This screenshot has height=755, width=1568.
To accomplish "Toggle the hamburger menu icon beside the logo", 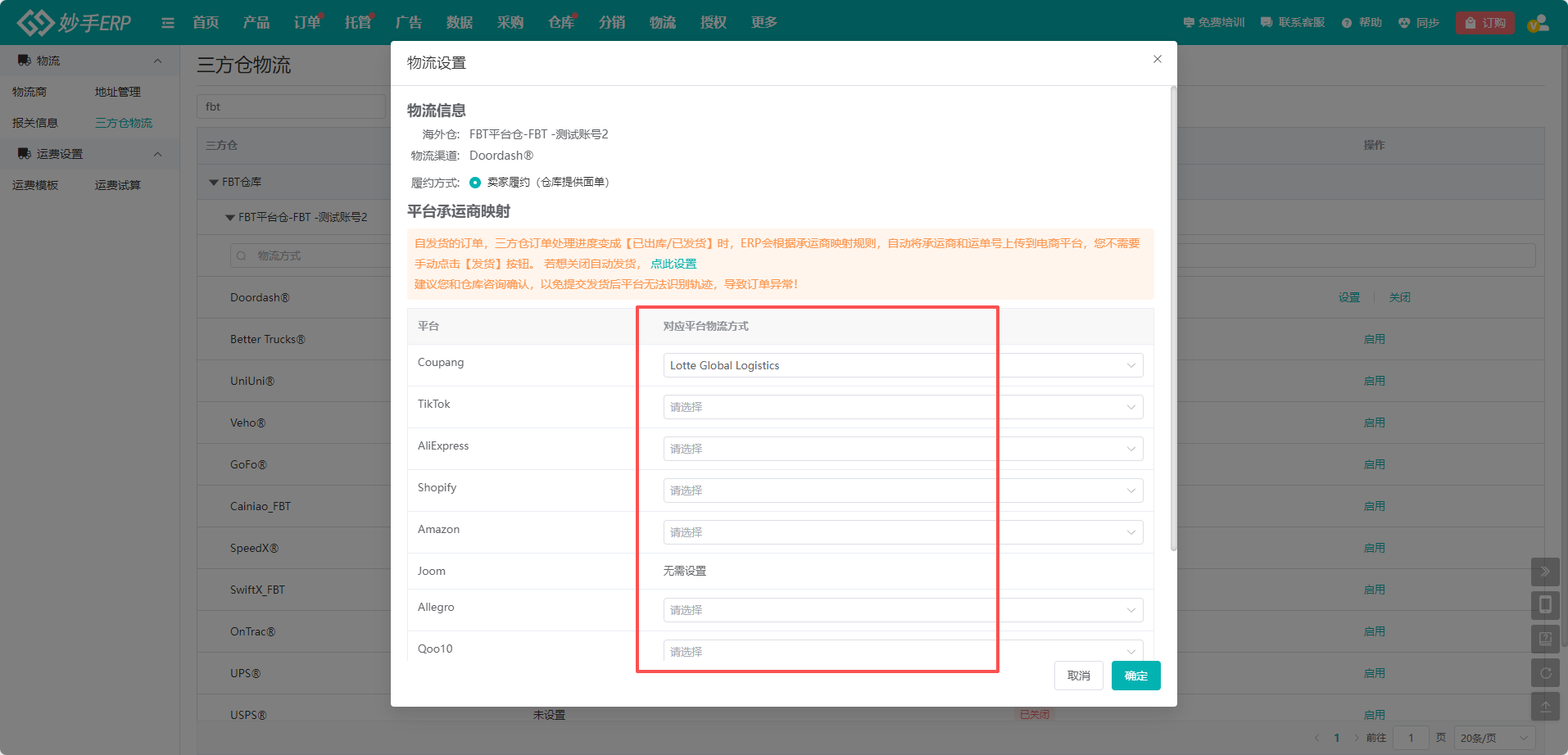I will pyautogui.click(x=168, y=23).
